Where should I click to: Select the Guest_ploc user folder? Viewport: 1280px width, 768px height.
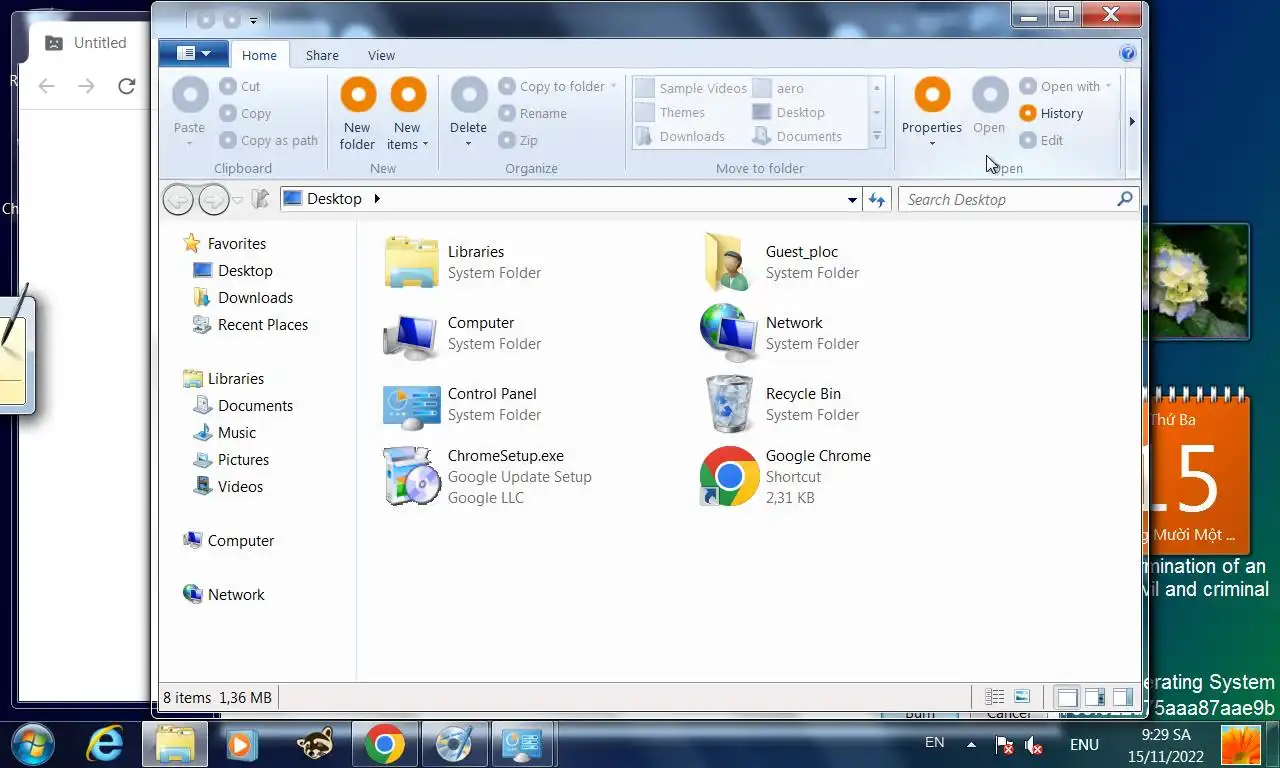pos(780,262)
